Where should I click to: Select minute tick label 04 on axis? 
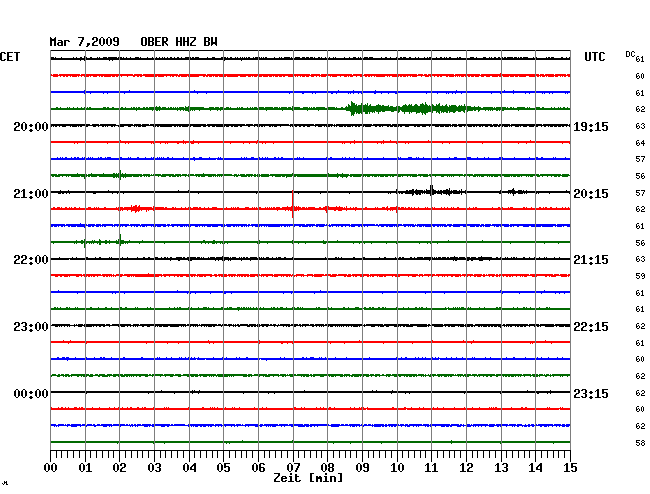click(x=189, y=467)
